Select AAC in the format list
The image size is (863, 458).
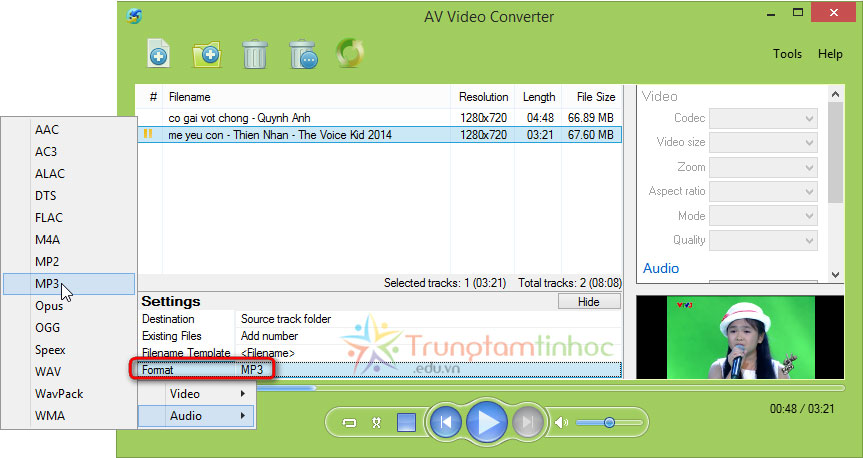click(x=69, y=129)
